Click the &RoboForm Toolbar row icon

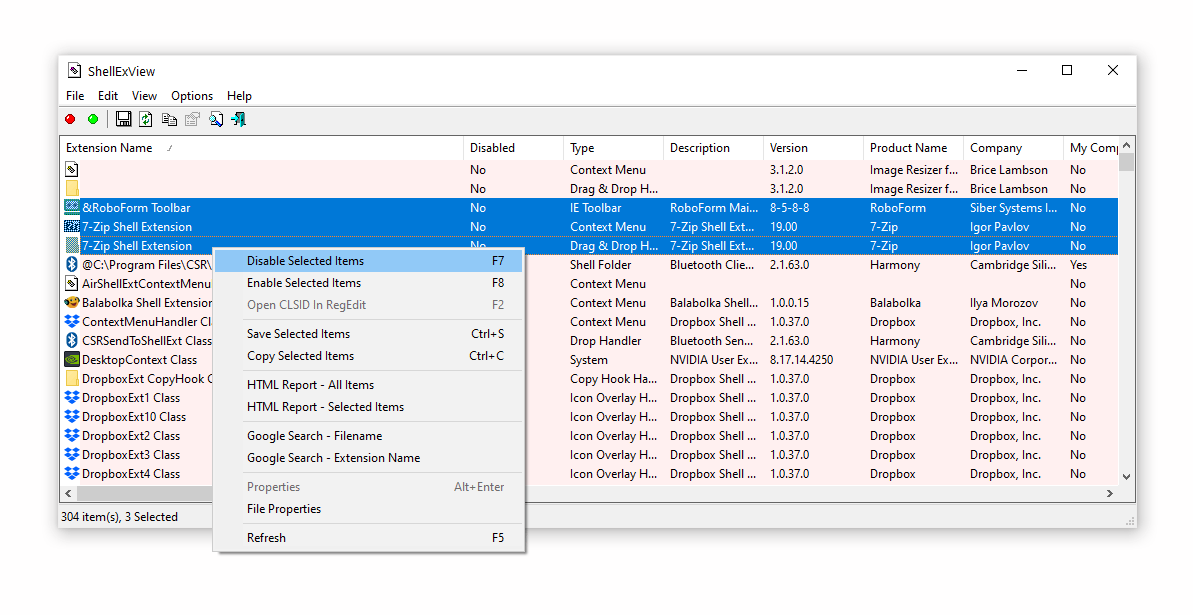pos(72,207)
